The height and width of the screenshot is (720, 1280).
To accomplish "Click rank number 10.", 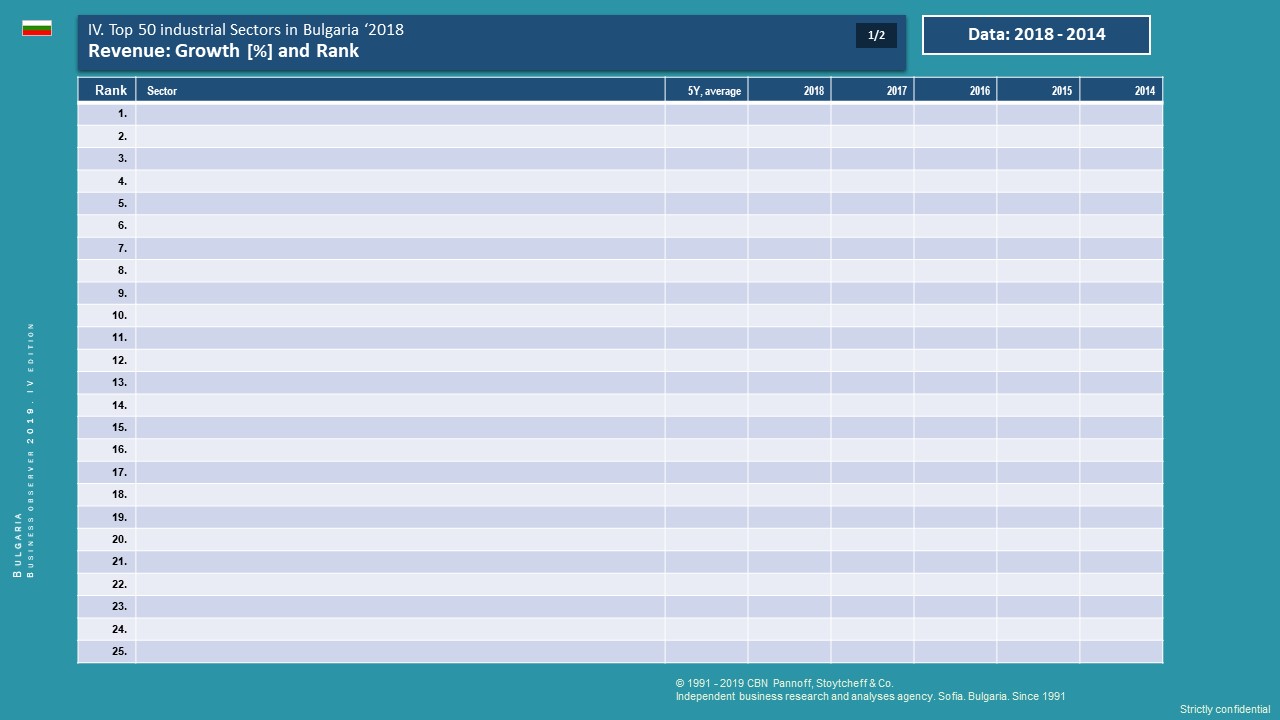I will point(119,315).
